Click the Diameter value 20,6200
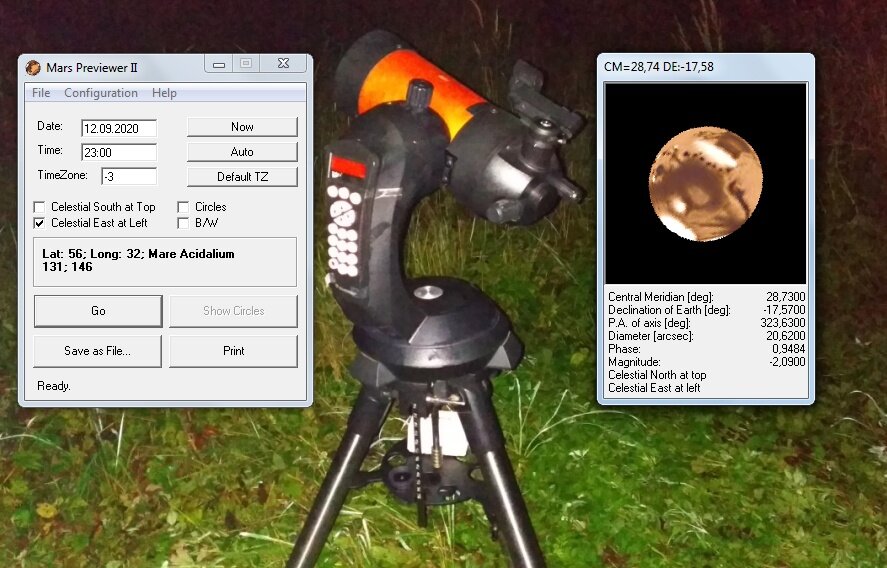 (x=785, y=335)
